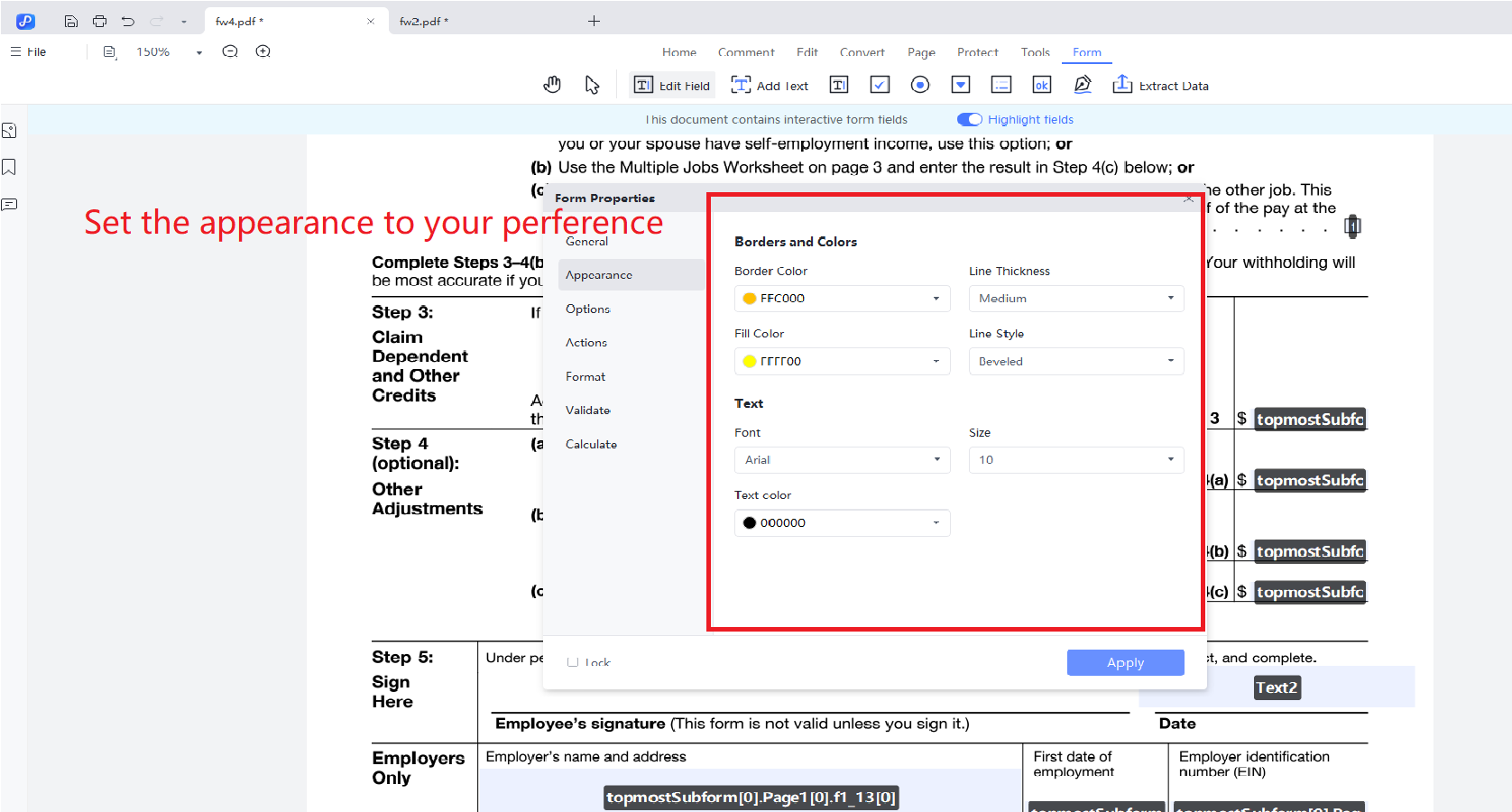Click the Extract Data icon
This screenshot has width=1512, height=812.
(1122, 85)
